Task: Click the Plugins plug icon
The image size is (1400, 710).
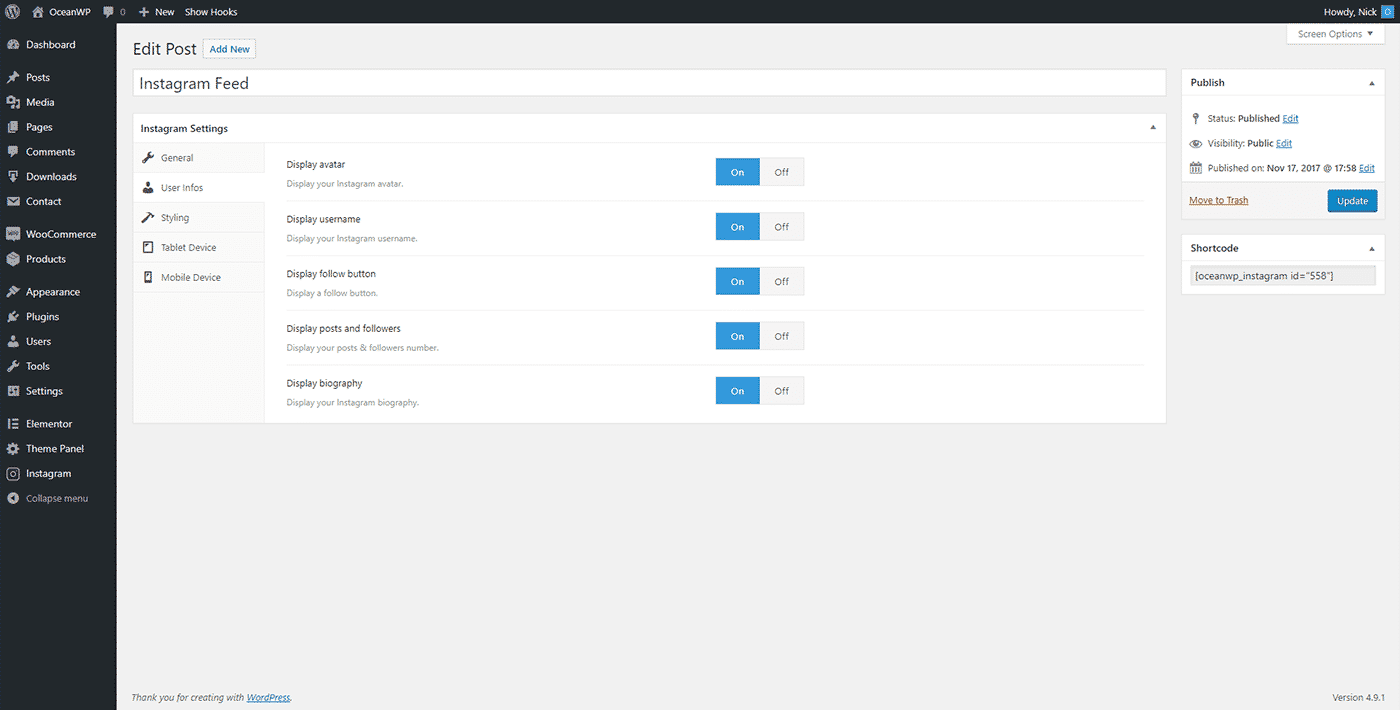Action: tap(13, 317)
